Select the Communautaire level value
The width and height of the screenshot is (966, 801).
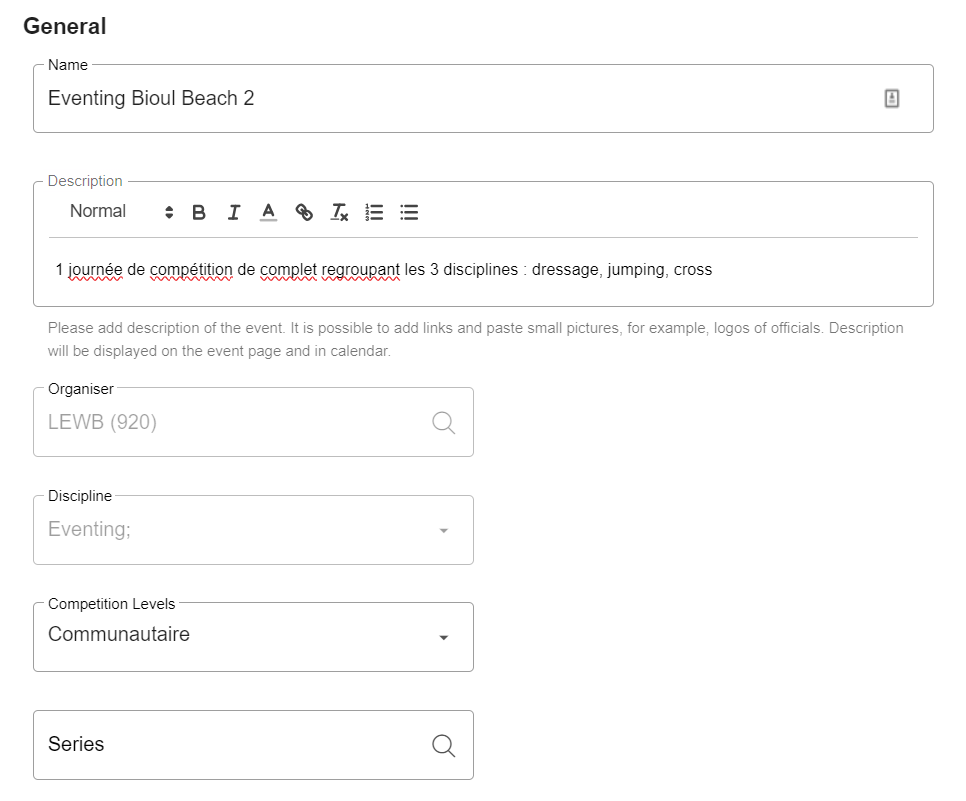tap(119, 635)
